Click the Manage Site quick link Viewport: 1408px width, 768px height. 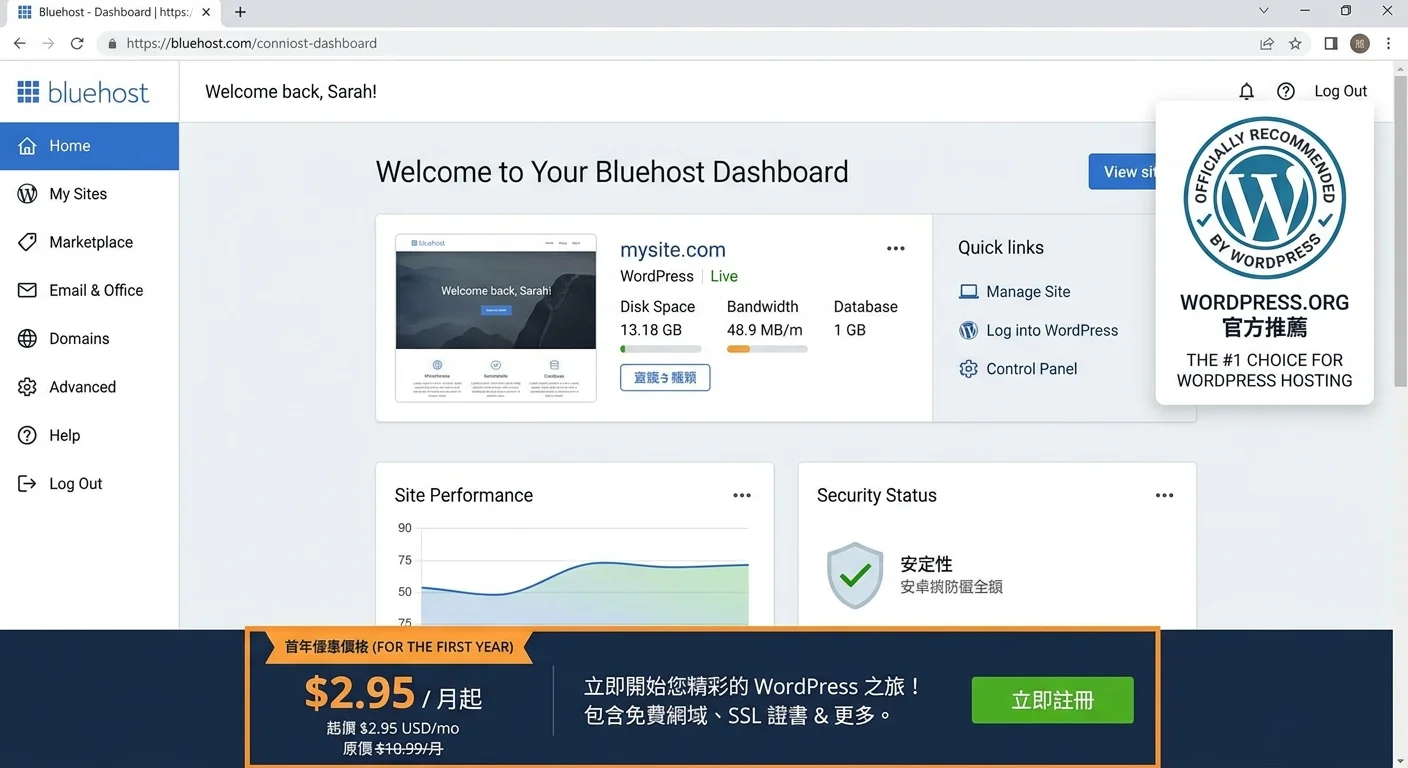click(1028, 291)
